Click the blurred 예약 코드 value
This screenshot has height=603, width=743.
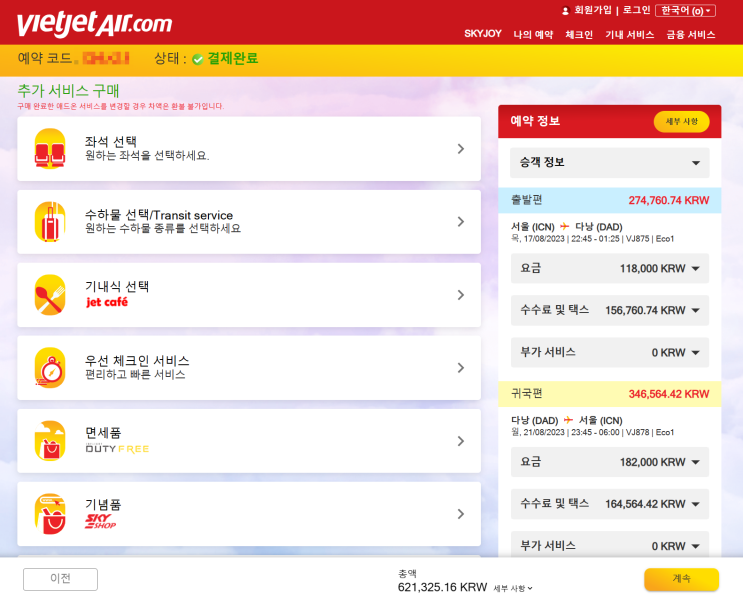click(106, 58)
